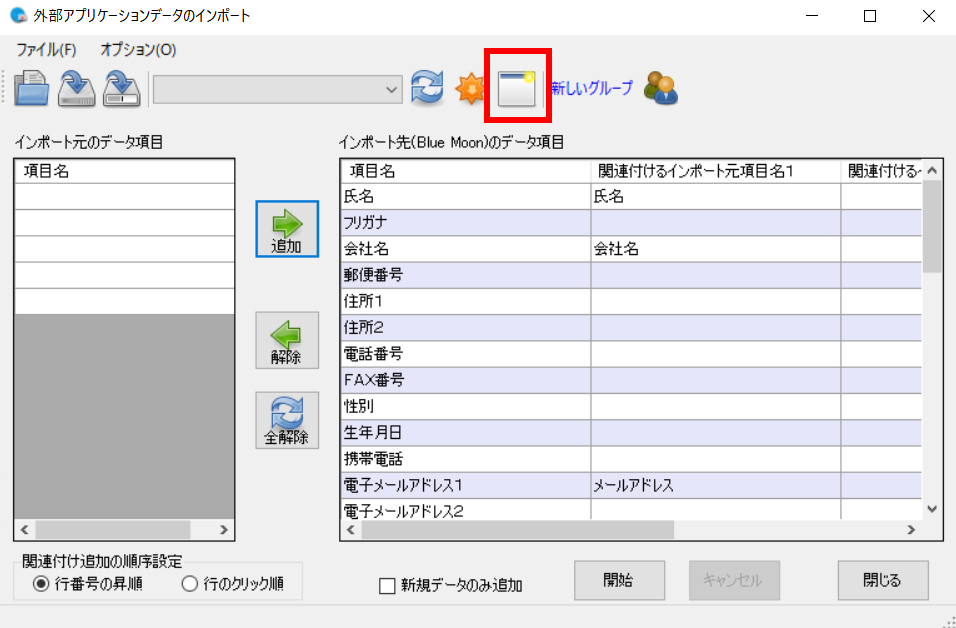Viewport: 956px width, 628px height.
Task: Click the destination table vertical scrollbar down arrow
Action: [x=932, y=508]
